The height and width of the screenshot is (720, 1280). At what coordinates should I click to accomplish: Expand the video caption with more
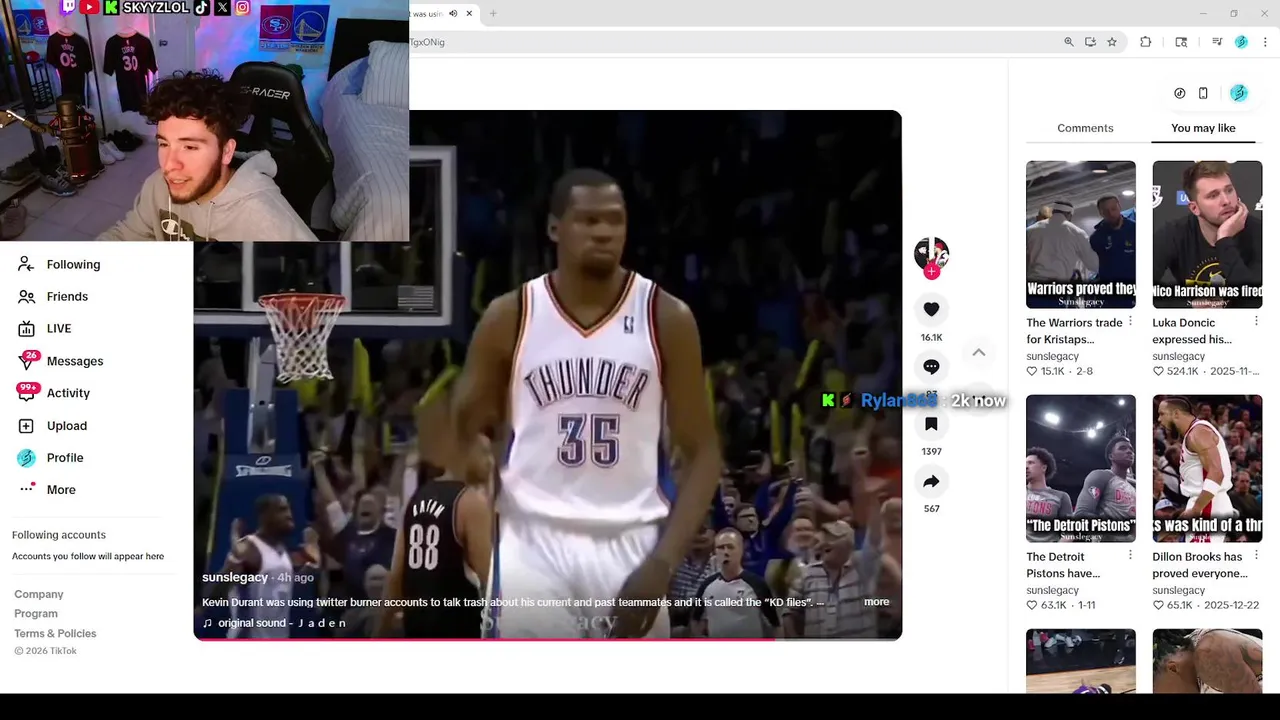876,602
